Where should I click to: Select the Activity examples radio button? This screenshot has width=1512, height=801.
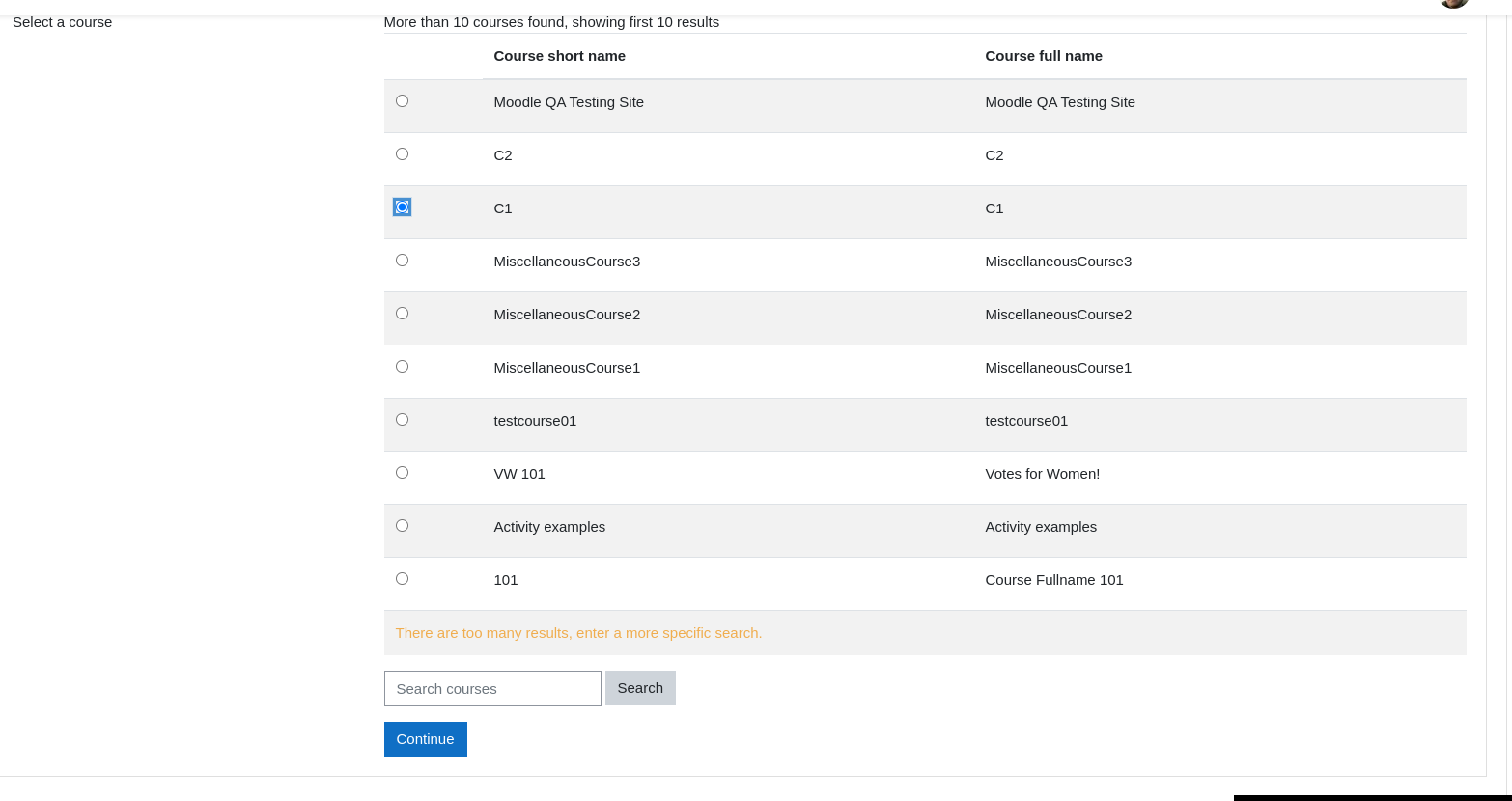point(402,525)
